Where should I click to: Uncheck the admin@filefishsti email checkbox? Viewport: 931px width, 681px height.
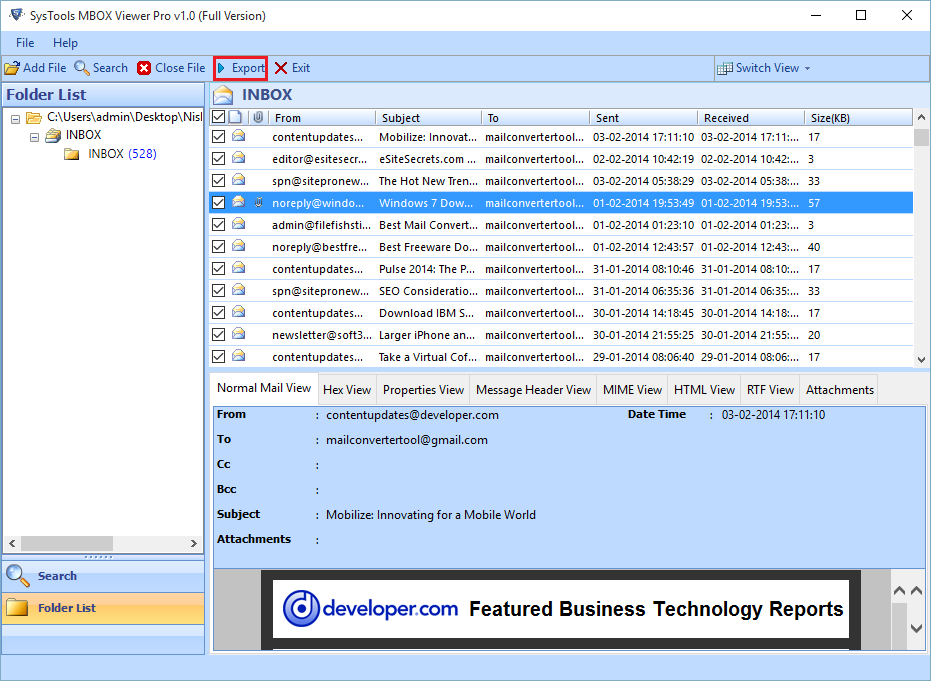click(x=218, y=225)
